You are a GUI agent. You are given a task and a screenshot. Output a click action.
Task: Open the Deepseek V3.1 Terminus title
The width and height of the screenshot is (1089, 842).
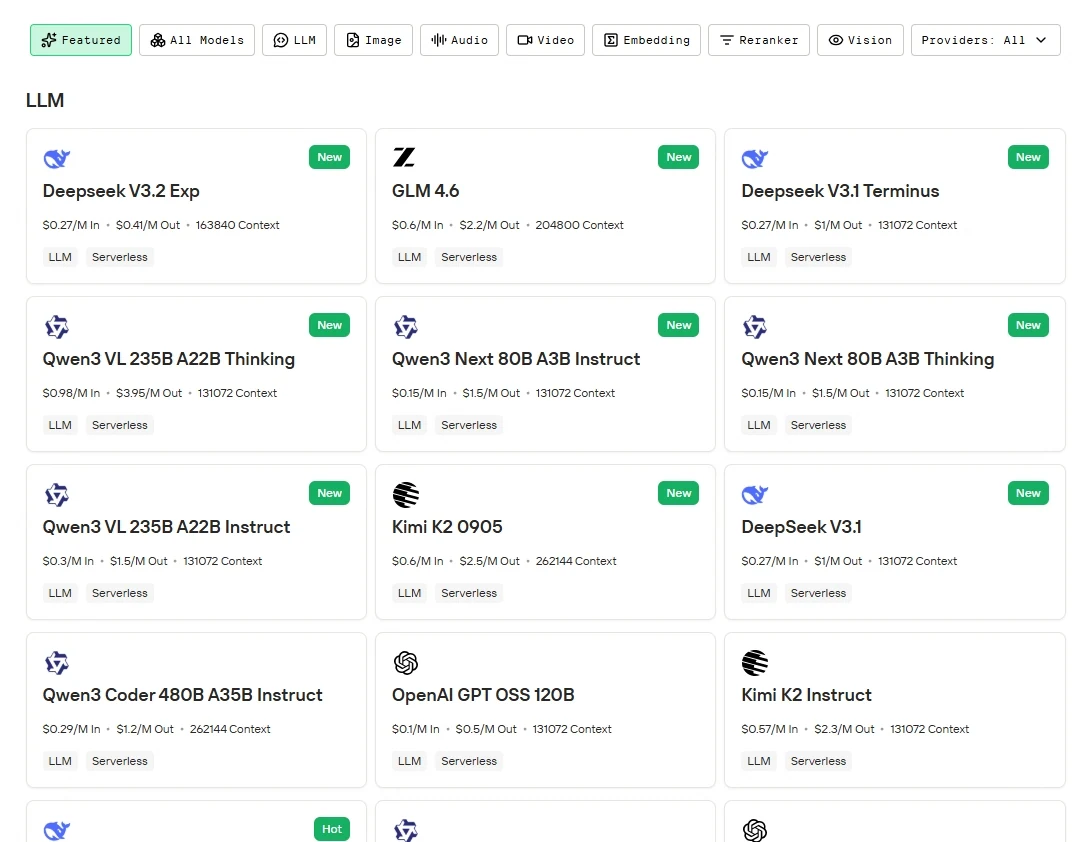pyautogui.click(x=840, y=191)
